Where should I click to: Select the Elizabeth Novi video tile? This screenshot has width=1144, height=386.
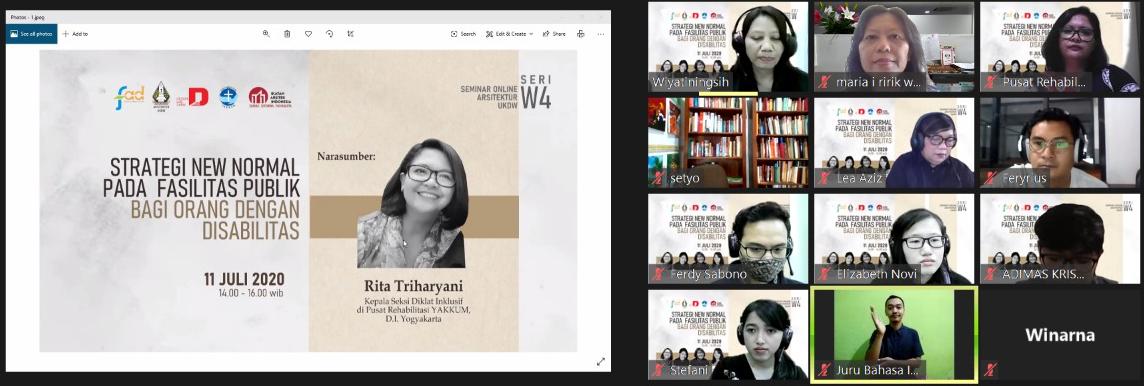pos(894,239)
